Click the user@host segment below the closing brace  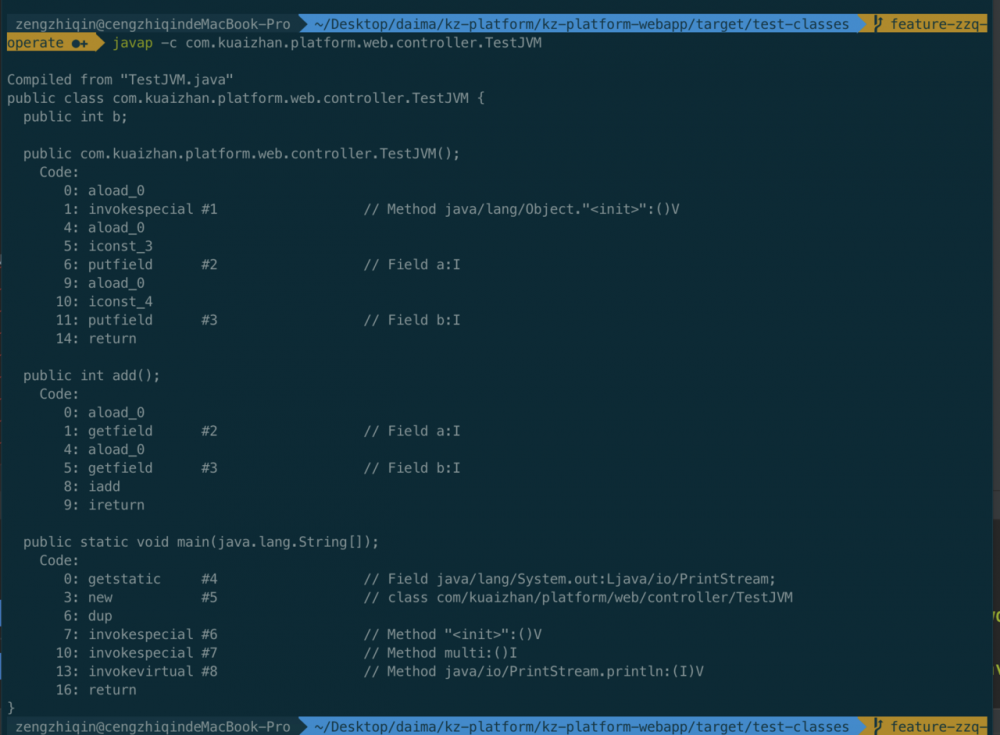coord(152,727)
